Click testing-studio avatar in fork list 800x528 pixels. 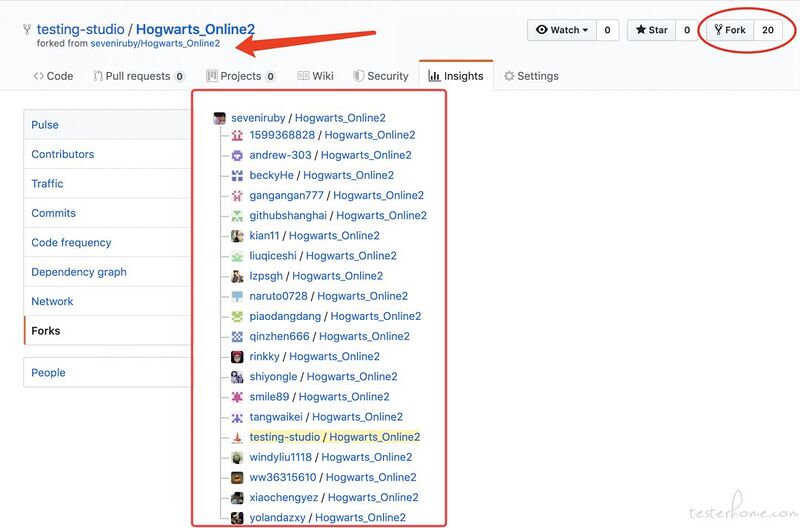pyautogui.click(x=237, y=437)
